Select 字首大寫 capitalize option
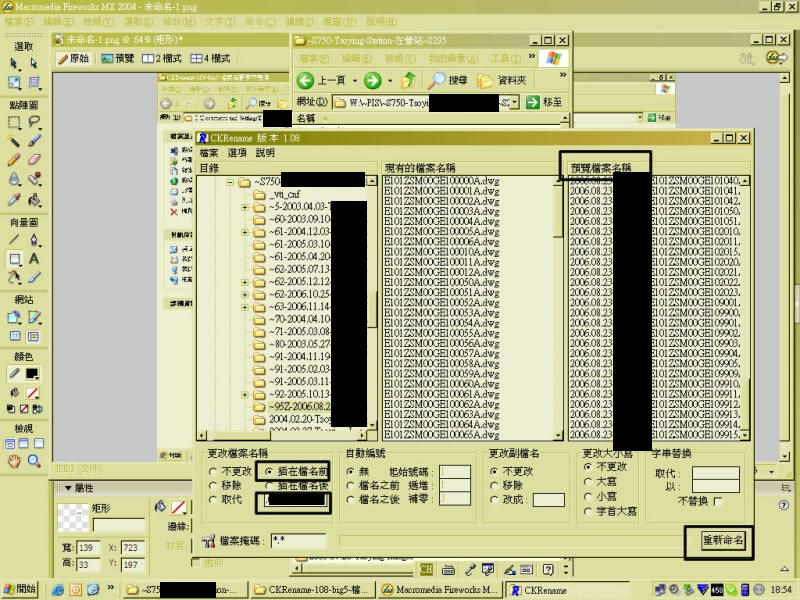800x600 pixels. tap(610, 511)
